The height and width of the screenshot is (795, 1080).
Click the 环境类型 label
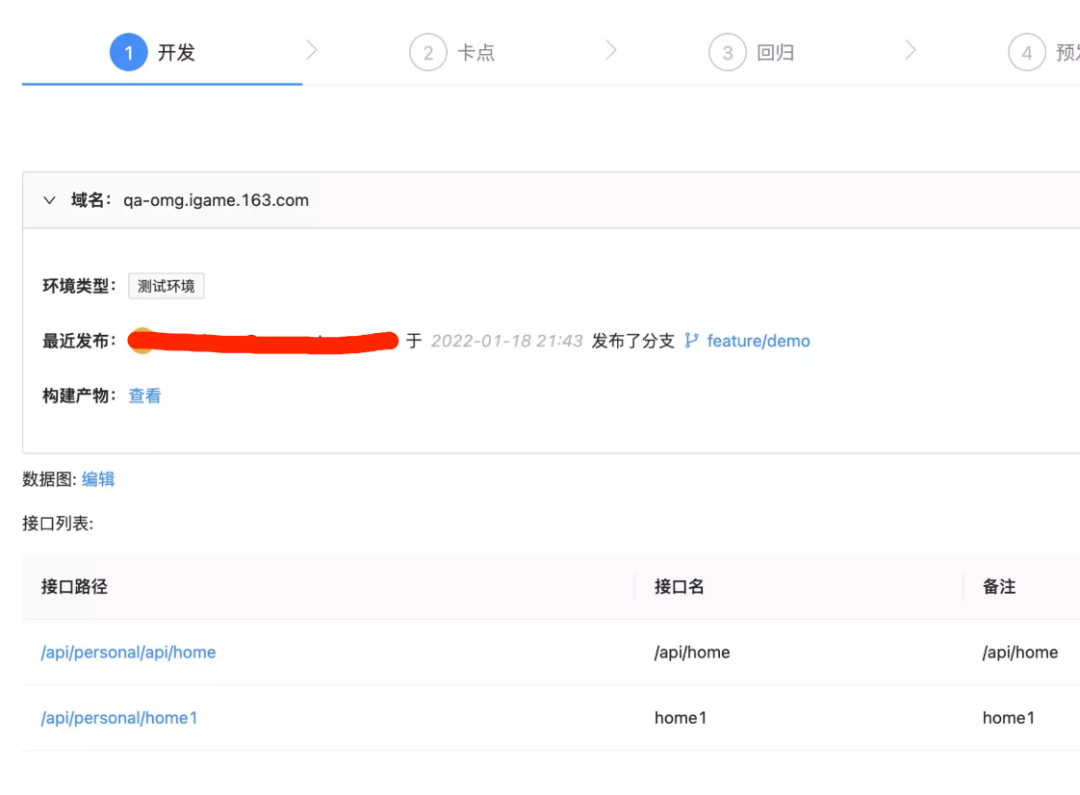[x=79, y=286]
